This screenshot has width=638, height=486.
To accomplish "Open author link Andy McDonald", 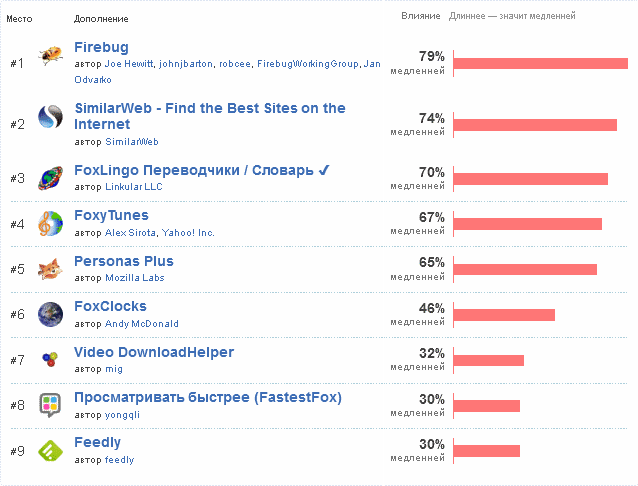I will click(142, 324).
